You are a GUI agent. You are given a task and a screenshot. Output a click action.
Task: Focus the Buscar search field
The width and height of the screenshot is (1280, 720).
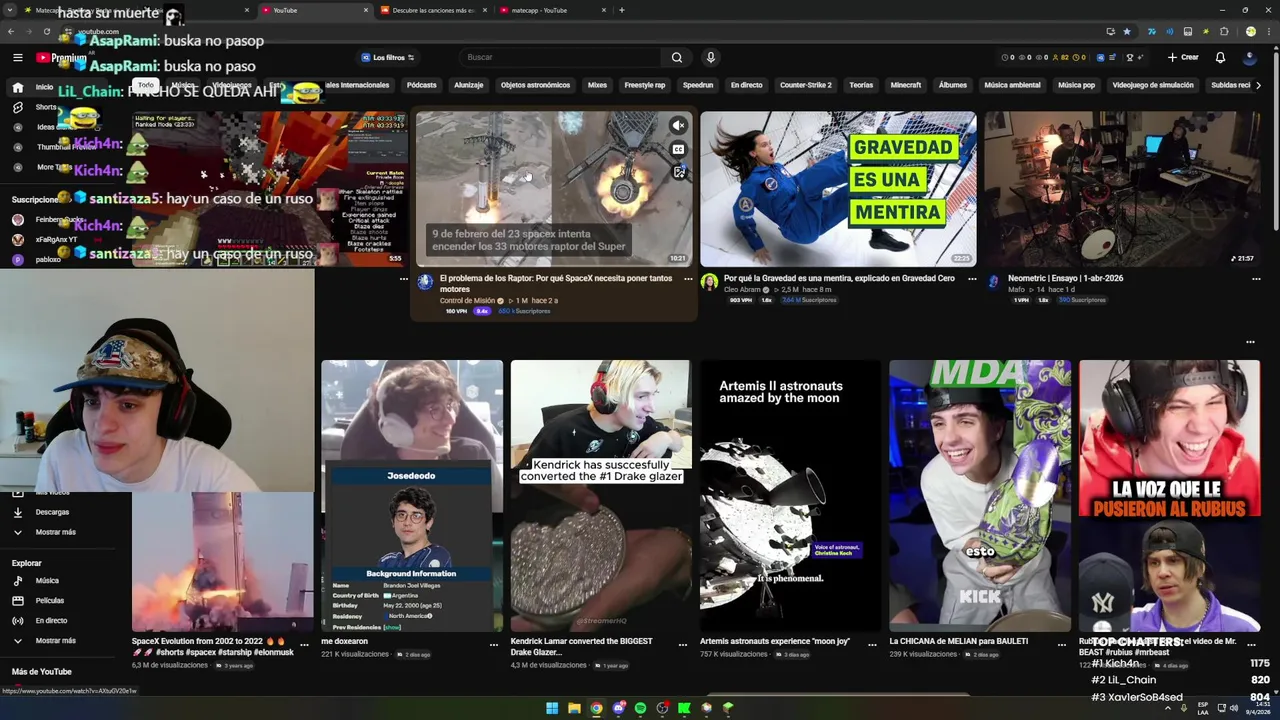point(560,57)
